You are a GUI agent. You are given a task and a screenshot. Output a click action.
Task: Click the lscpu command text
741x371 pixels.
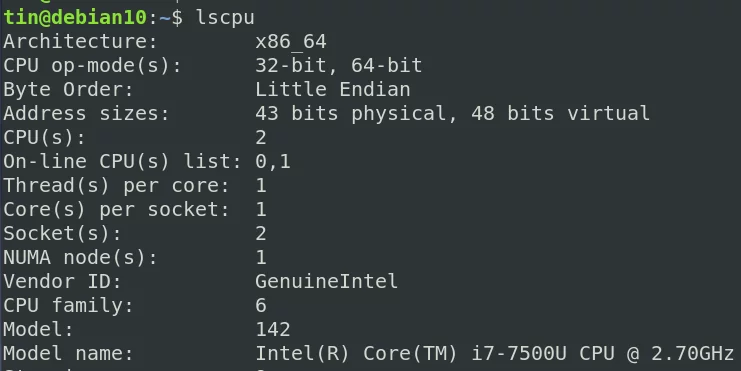coord(225,18)
